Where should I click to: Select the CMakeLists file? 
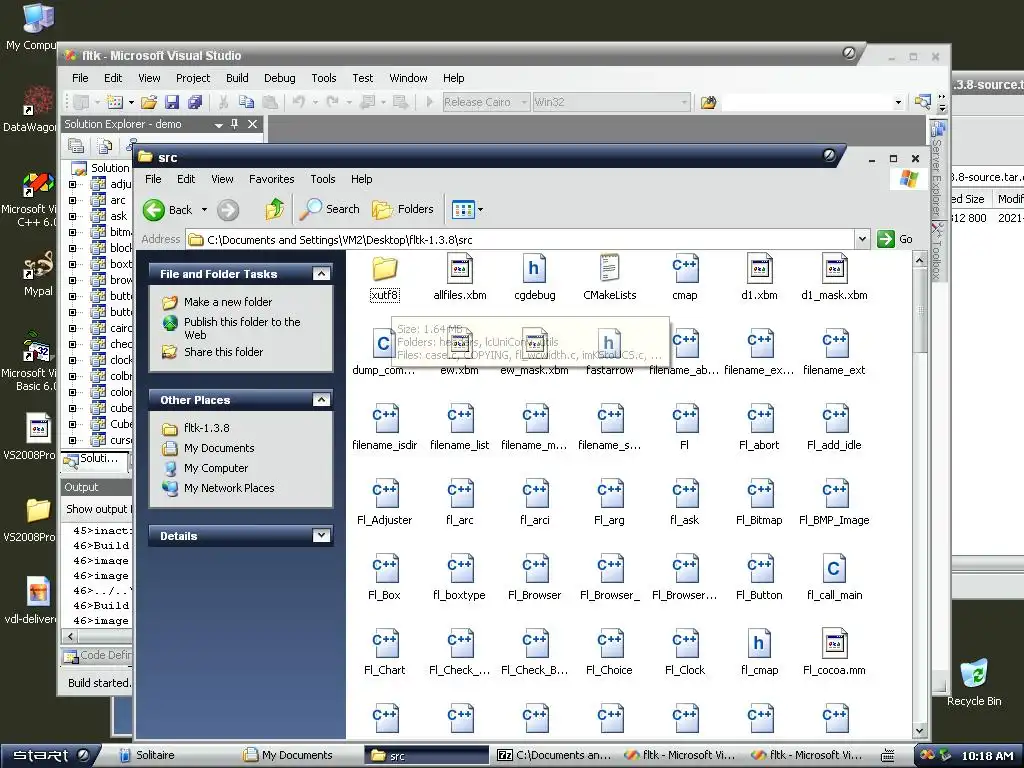[609, 279]
